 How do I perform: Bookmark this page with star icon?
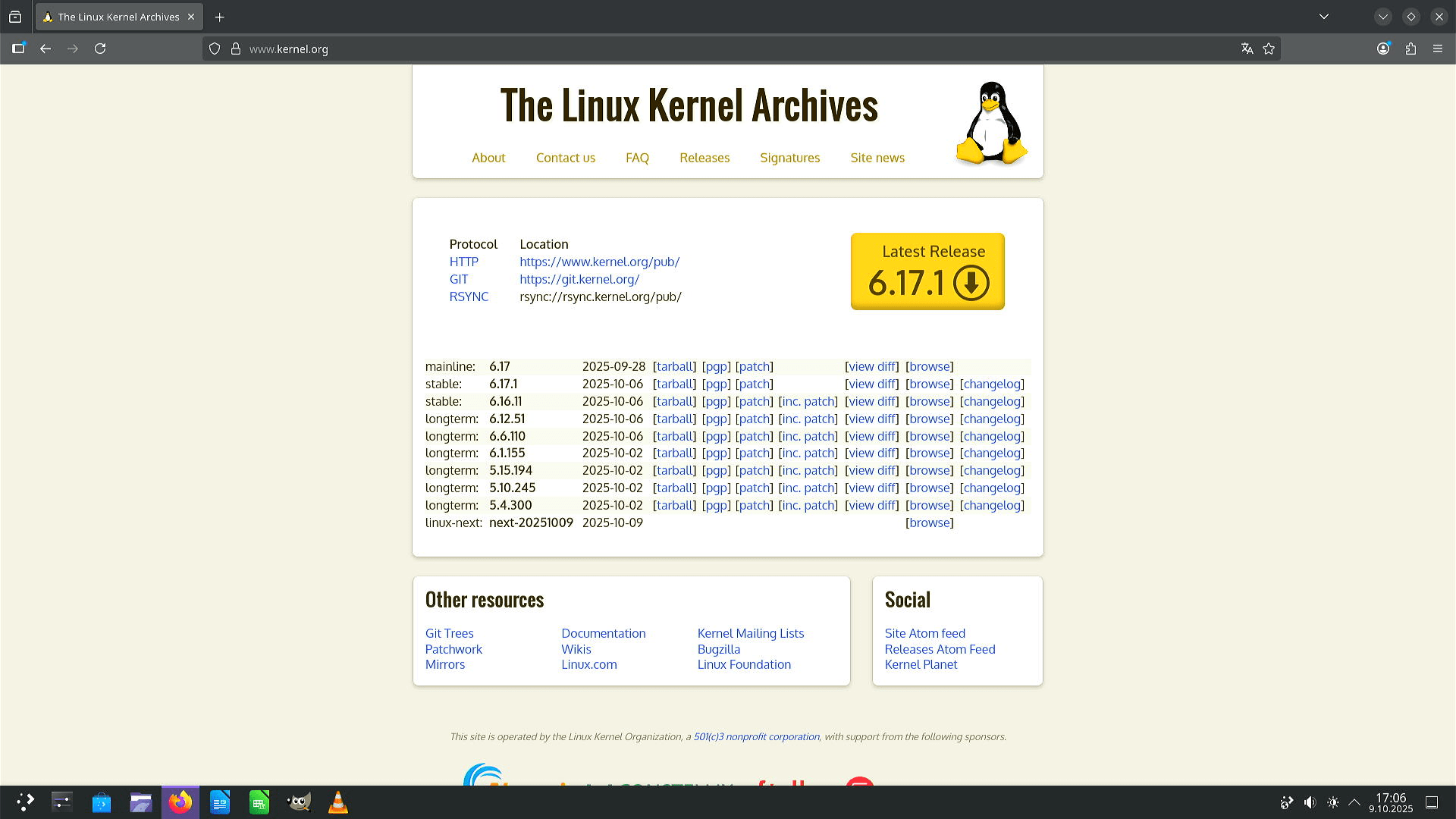tap(1269, 49)
